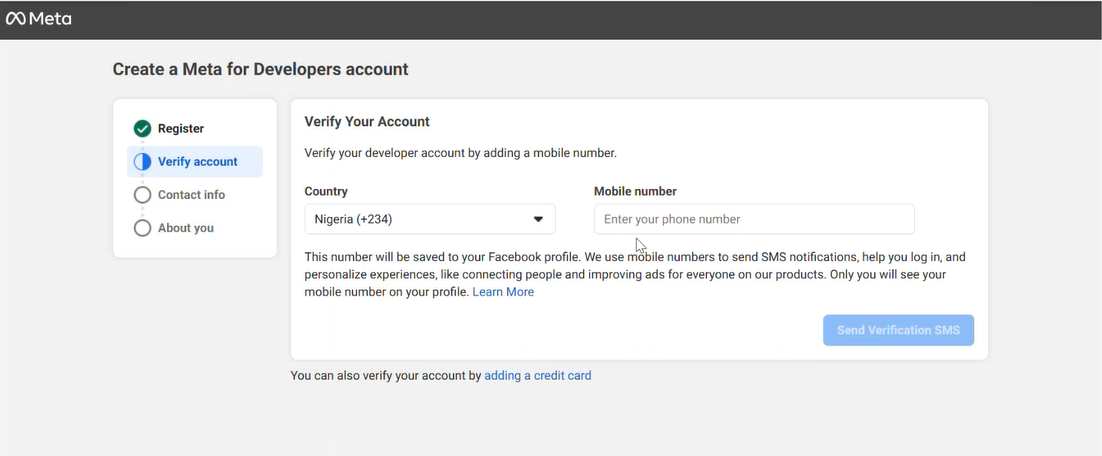Click the green Register checkmark icon

(142, 129)
